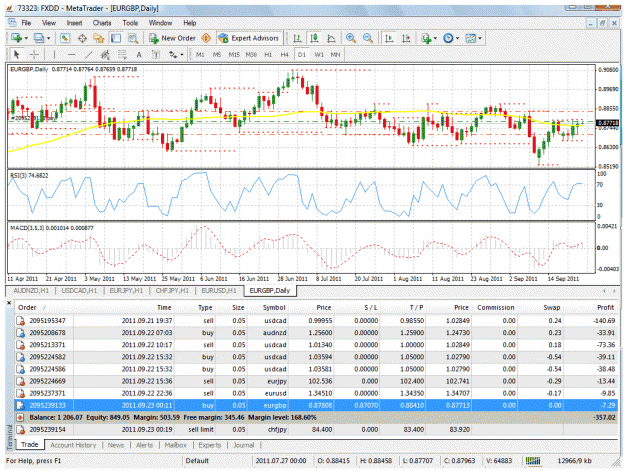The width and height of the screenshot is (625, 471).
Task: Click the New Chart toolbar icon
Action: tap(16, 38)
